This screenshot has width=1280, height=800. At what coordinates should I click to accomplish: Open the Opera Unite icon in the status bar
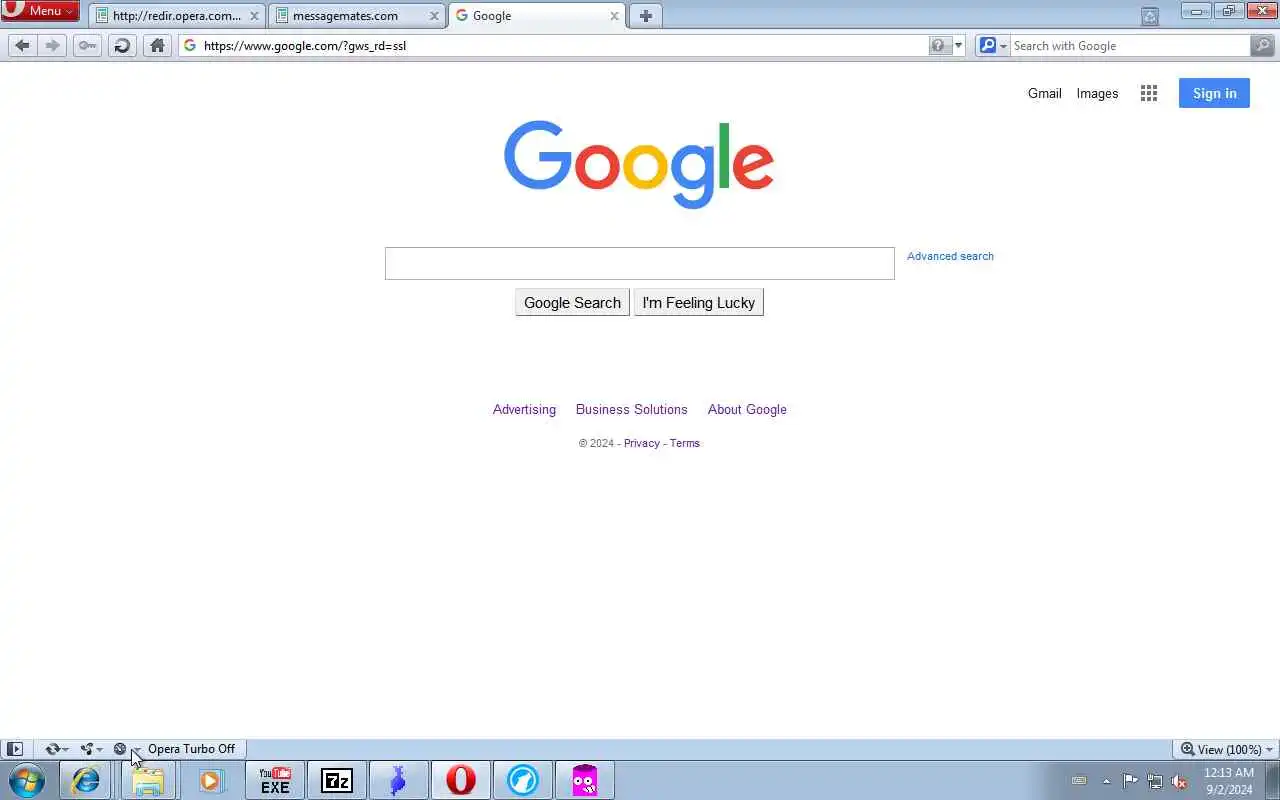coord(87,749)
